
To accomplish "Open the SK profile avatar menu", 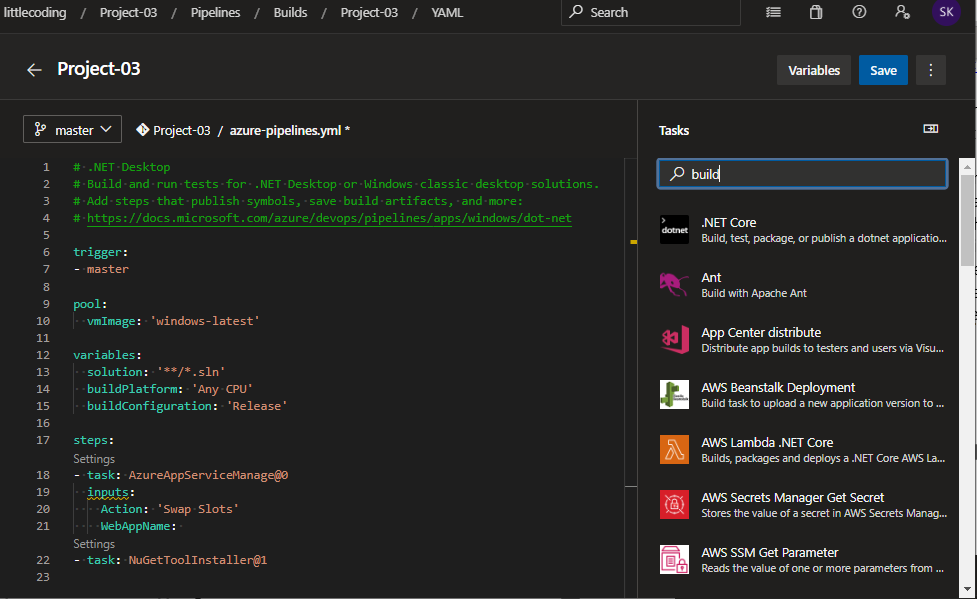I will [946, 12].
